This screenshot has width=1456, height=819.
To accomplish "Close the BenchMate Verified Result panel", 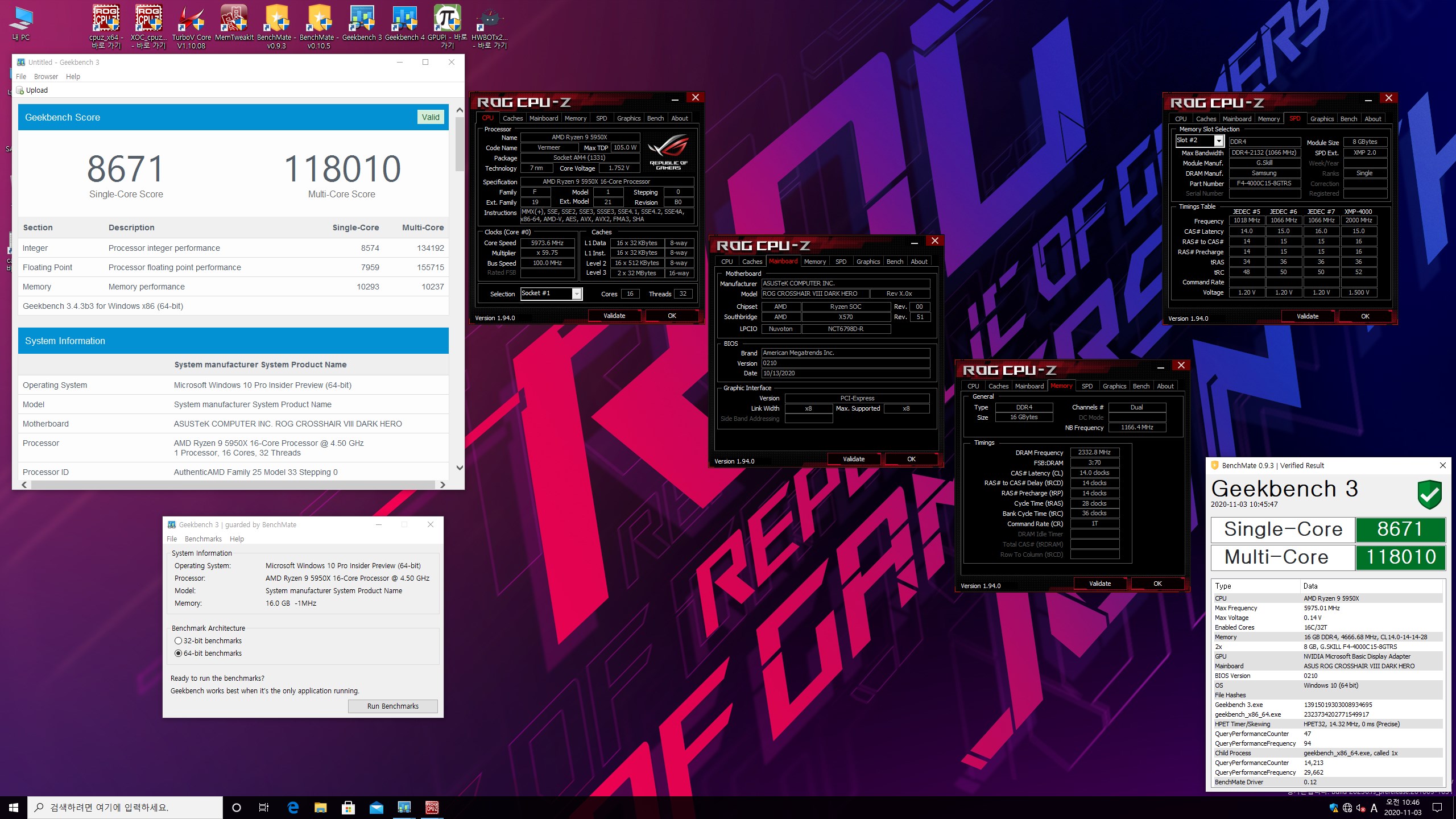I will click(x=1442, y=465).
